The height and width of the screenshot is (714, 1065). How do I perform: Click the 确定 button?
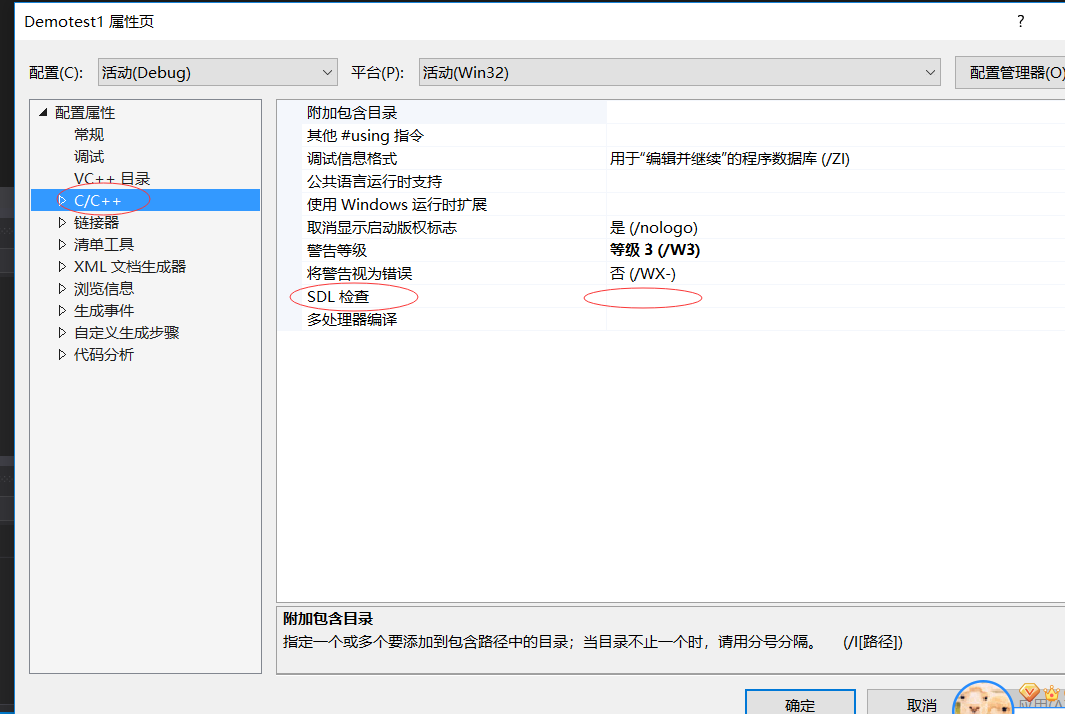point(800,703)
